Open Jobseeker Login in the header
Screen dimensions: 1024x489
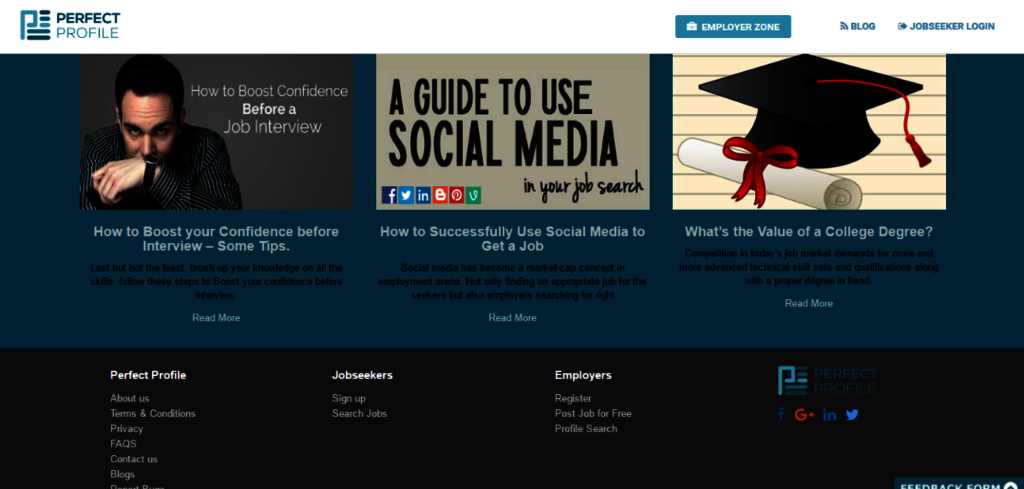click(x=946, y=27)
